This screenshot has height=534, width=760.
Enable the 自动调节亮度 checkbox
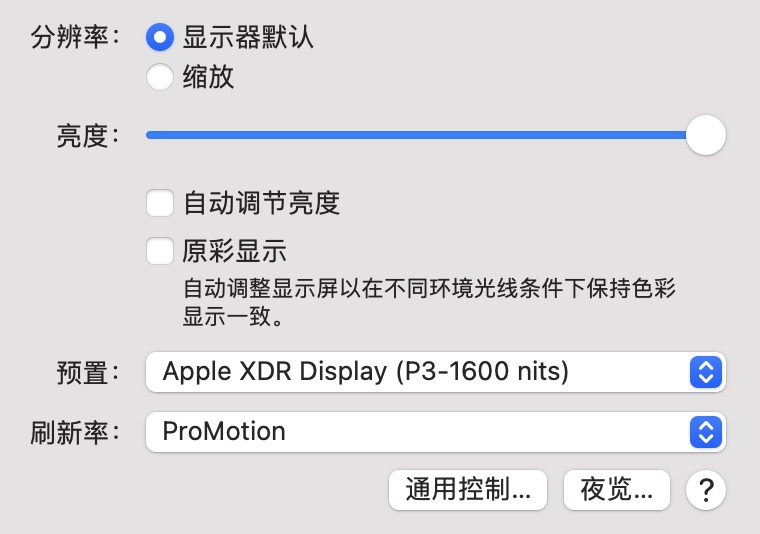coord(160,204)
